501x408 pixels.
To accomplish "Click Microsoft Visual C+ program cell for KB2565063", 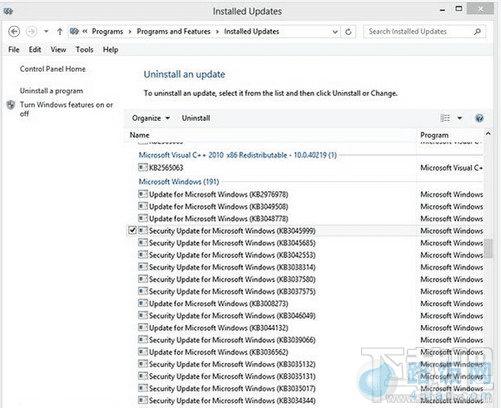I will click(x=451, y=168).
